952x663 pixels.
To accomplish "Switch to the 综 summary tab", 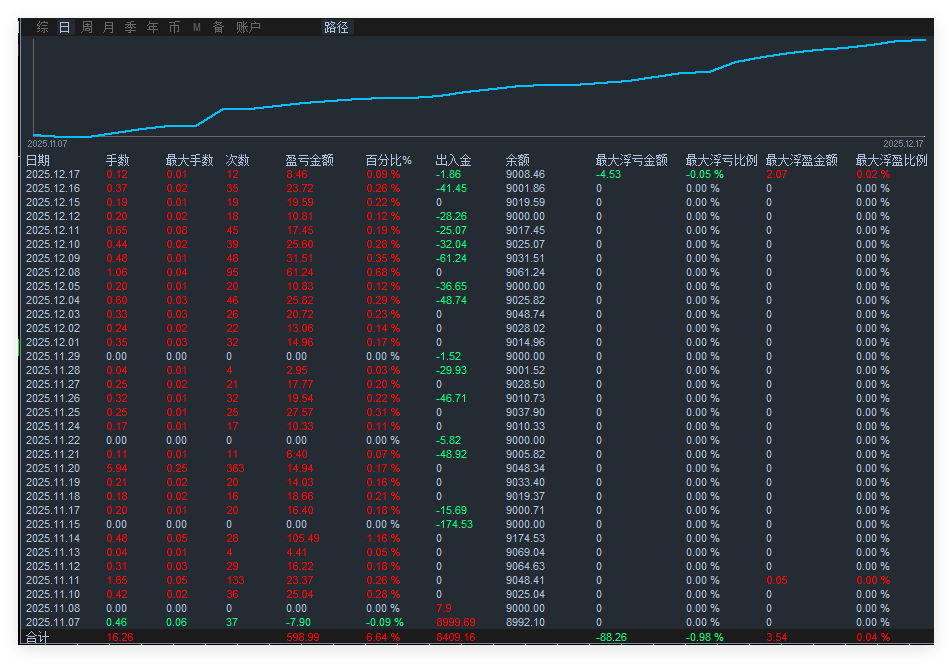I will click(42, 27).
